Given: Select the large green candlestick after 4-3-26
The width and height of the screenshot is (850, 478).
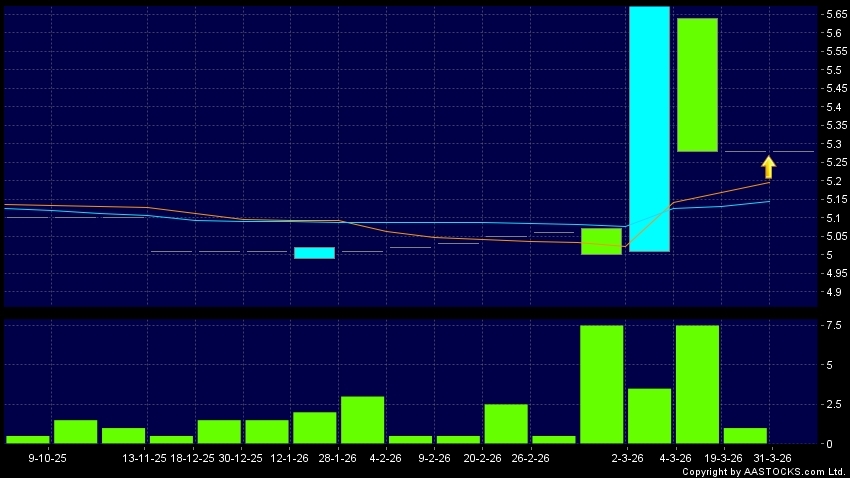Looking at the screenshot, I should [697, 85].
